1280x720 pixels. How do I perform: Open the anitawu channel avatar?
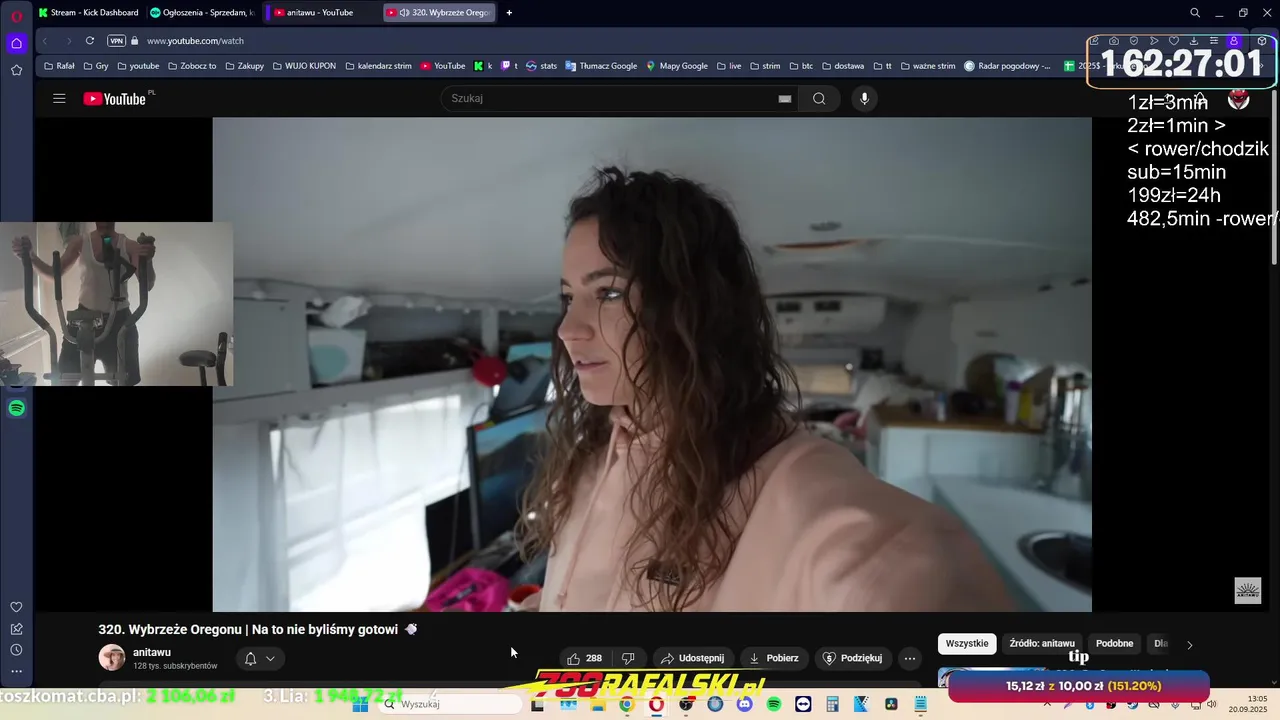pos(112,658)
